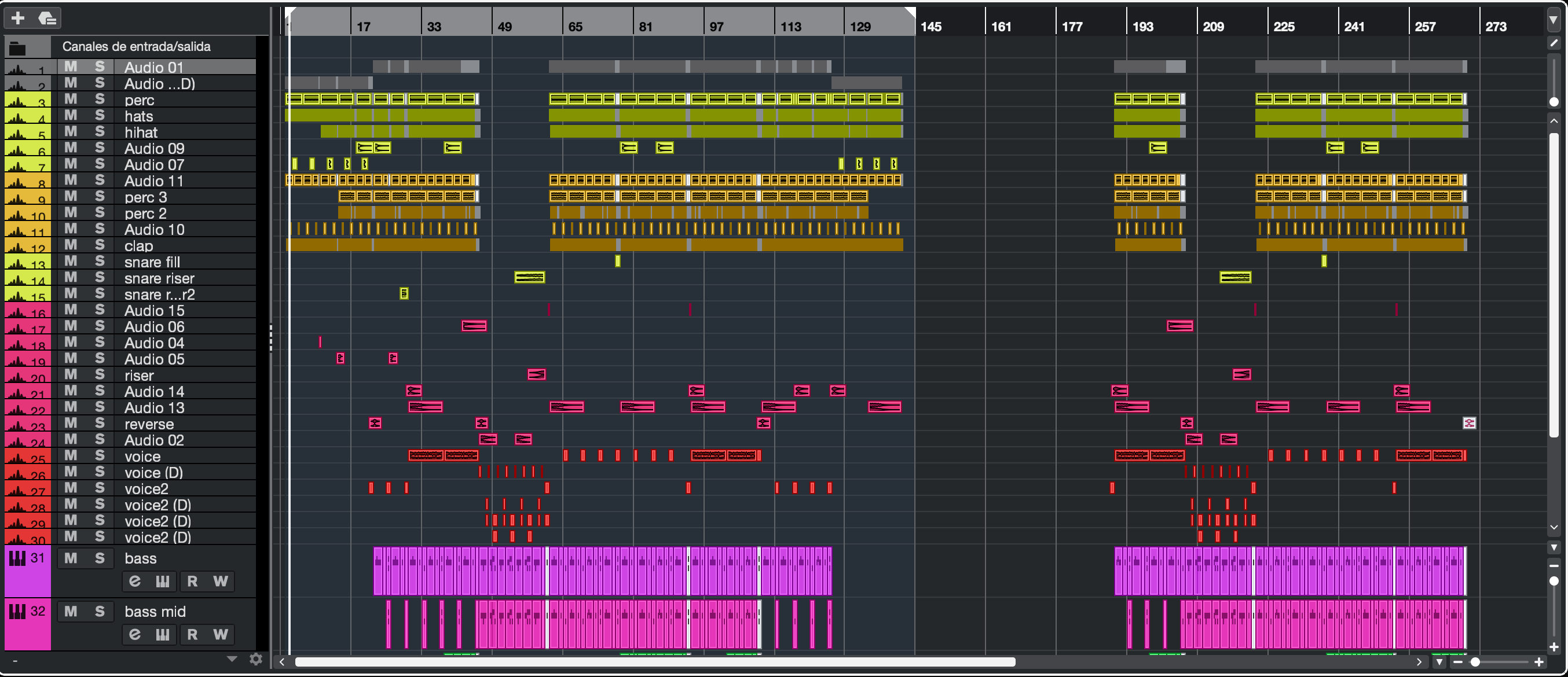Open the track presets search icon
Screen dimensions: 1568x677
(x=47, y=19)
